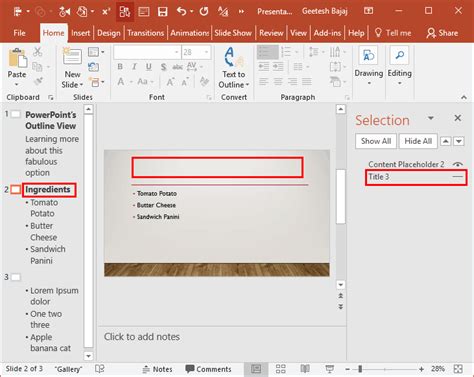Toggle Text Shadow S button

[163, 67]
